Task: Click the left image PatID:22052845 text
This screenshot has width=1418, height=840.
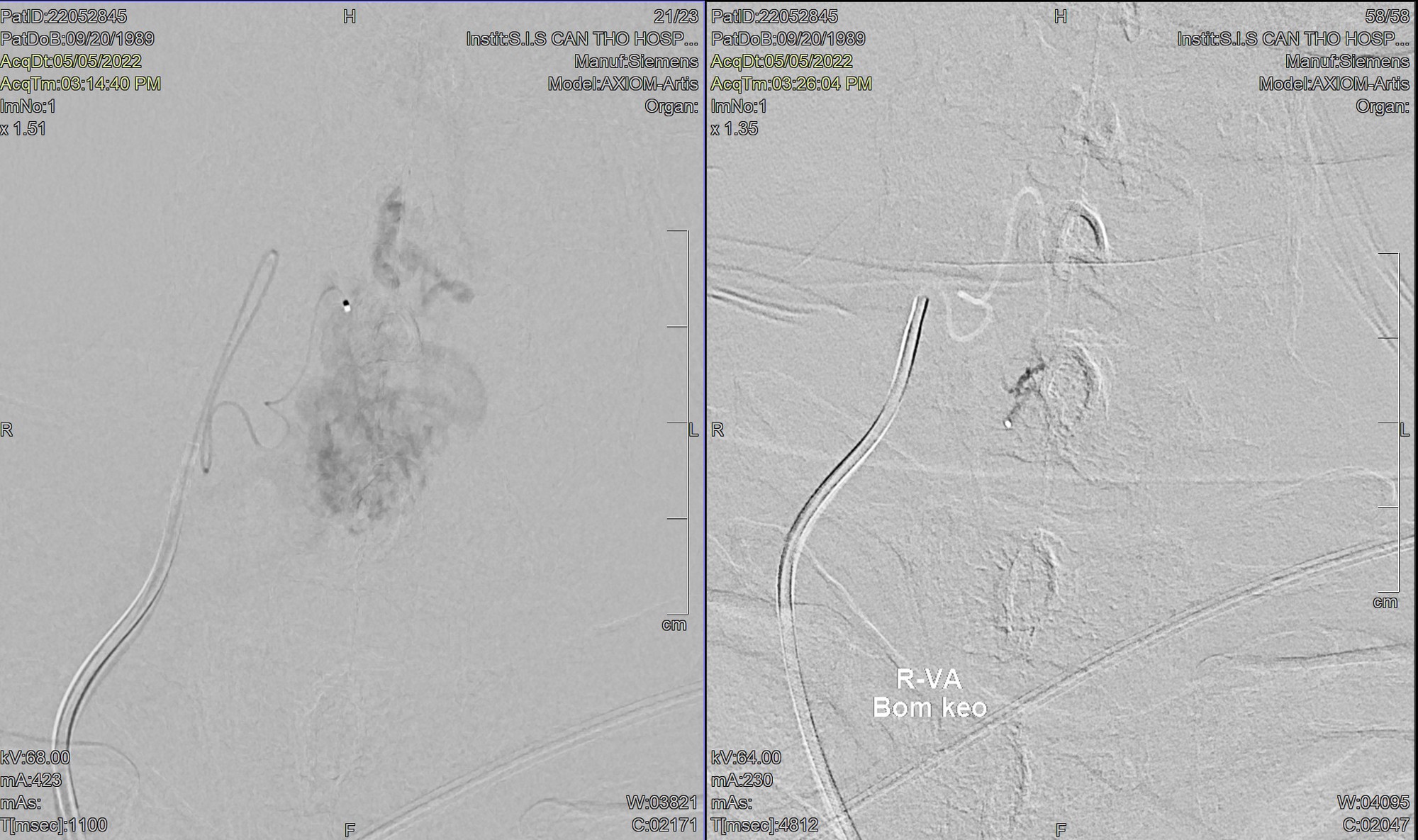Action: [64, 16]
